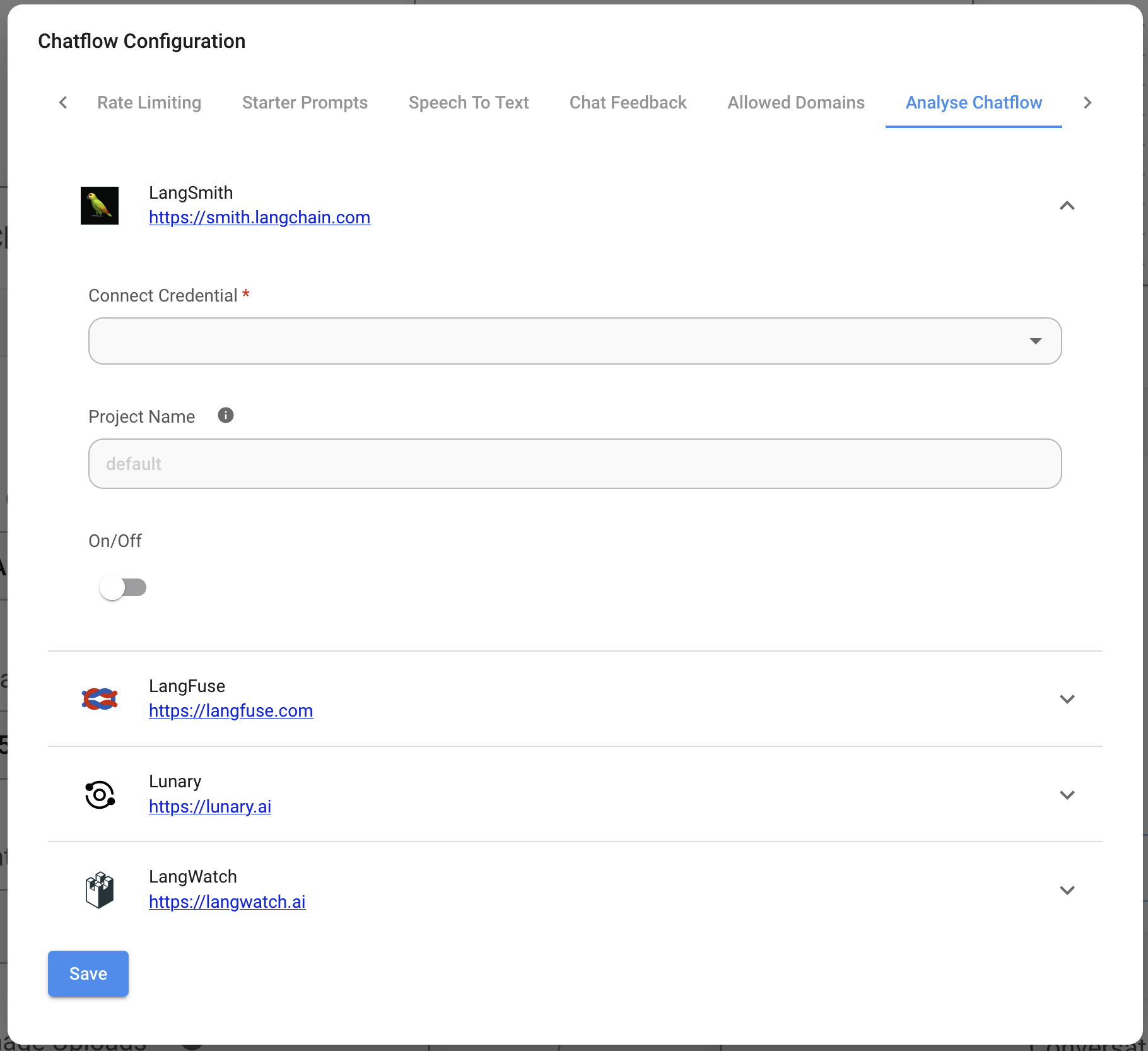Click the Save button
Screen dimensions: 1148x1051
[x=88, y=973]
